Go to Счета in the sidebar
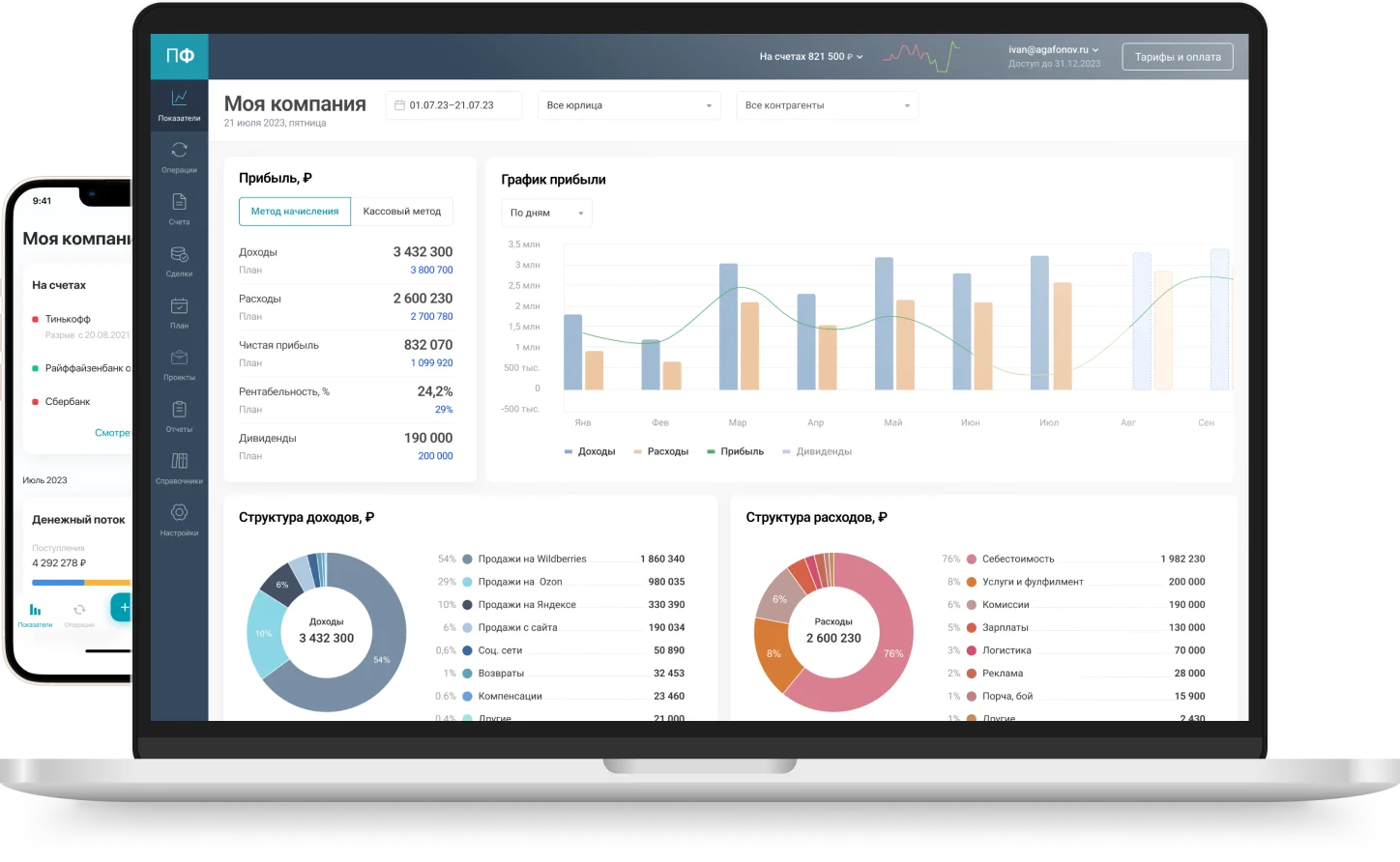This screenshot has width=1400, height=862. 179,202
